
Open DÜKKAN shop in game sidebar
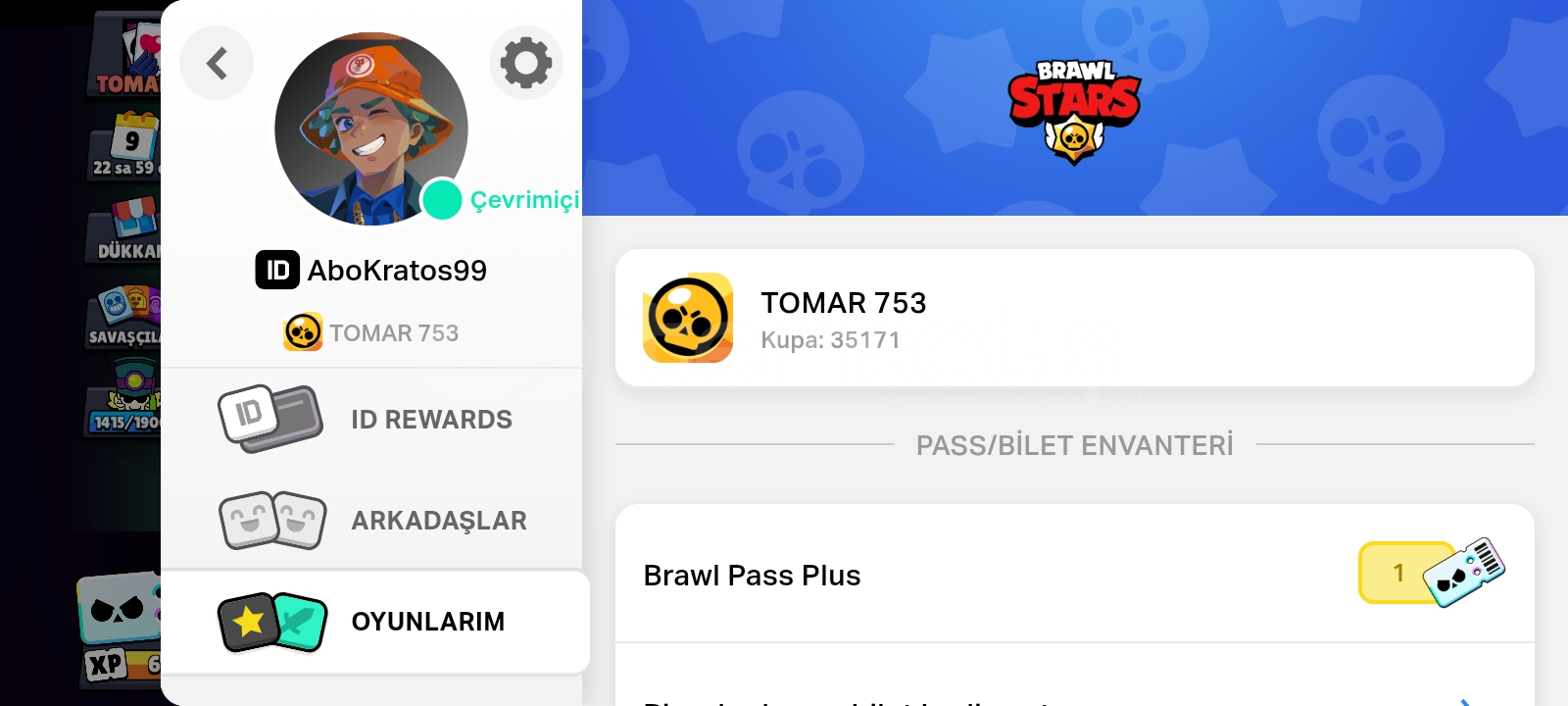click(x=127, y=229)
